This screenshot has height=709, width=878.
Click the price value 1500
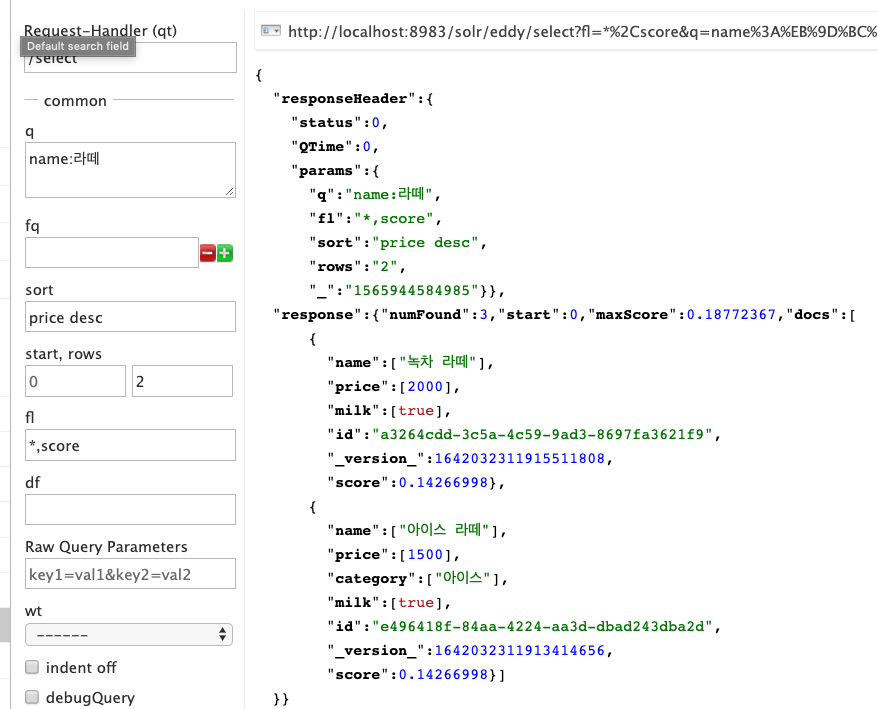[x=425, y=554]
